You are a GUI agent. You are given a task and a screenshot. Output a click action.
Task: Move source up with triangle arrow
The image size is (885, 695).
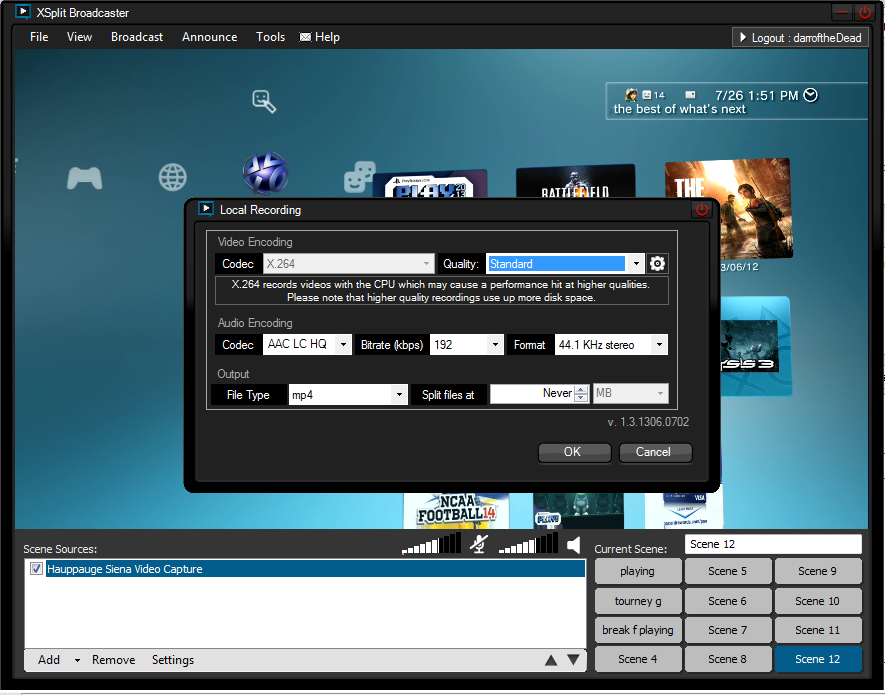(x=551, y=660)
